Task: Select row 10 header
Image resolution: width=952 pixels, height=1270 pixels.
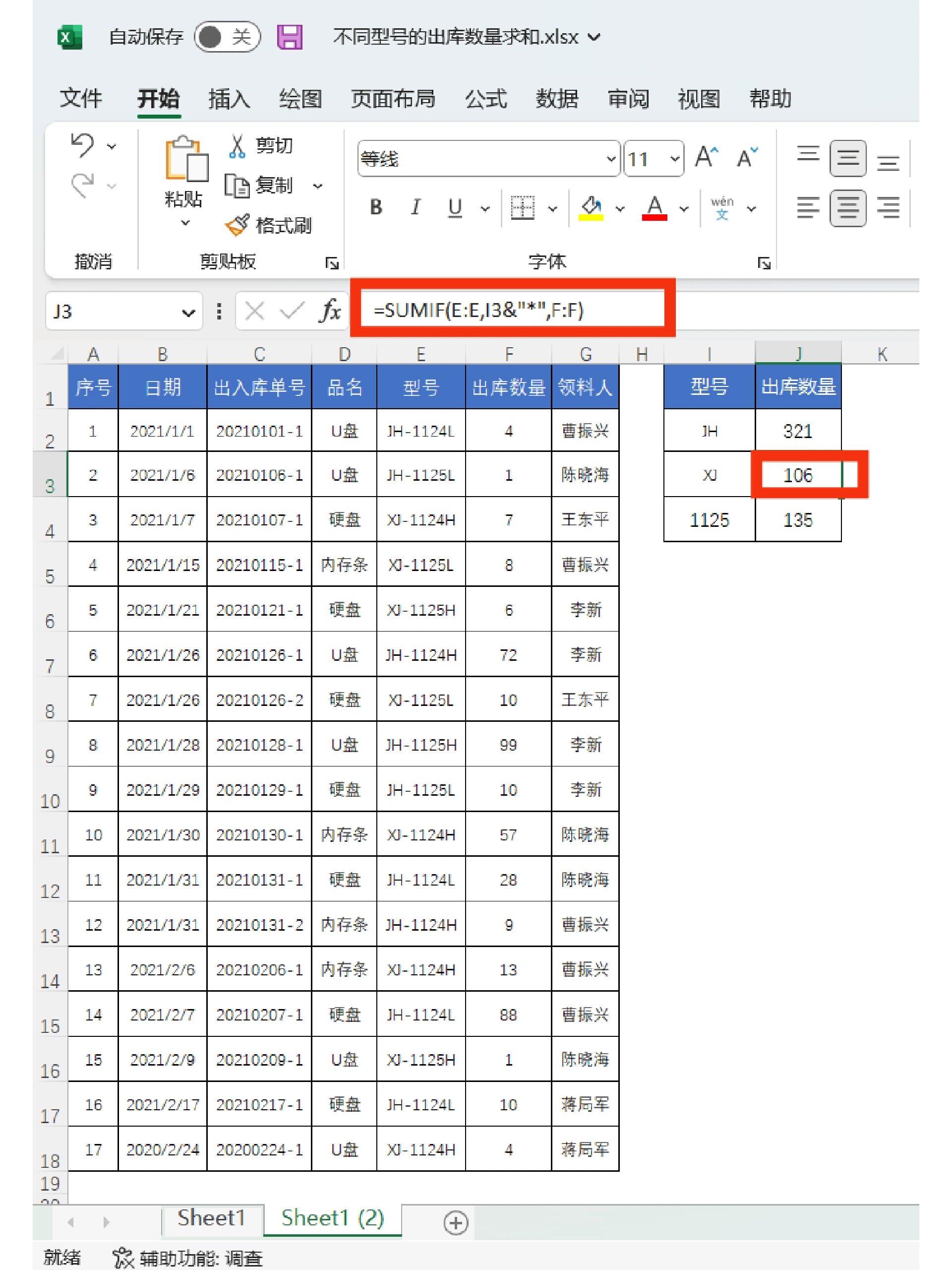Action: coord(50,789)
